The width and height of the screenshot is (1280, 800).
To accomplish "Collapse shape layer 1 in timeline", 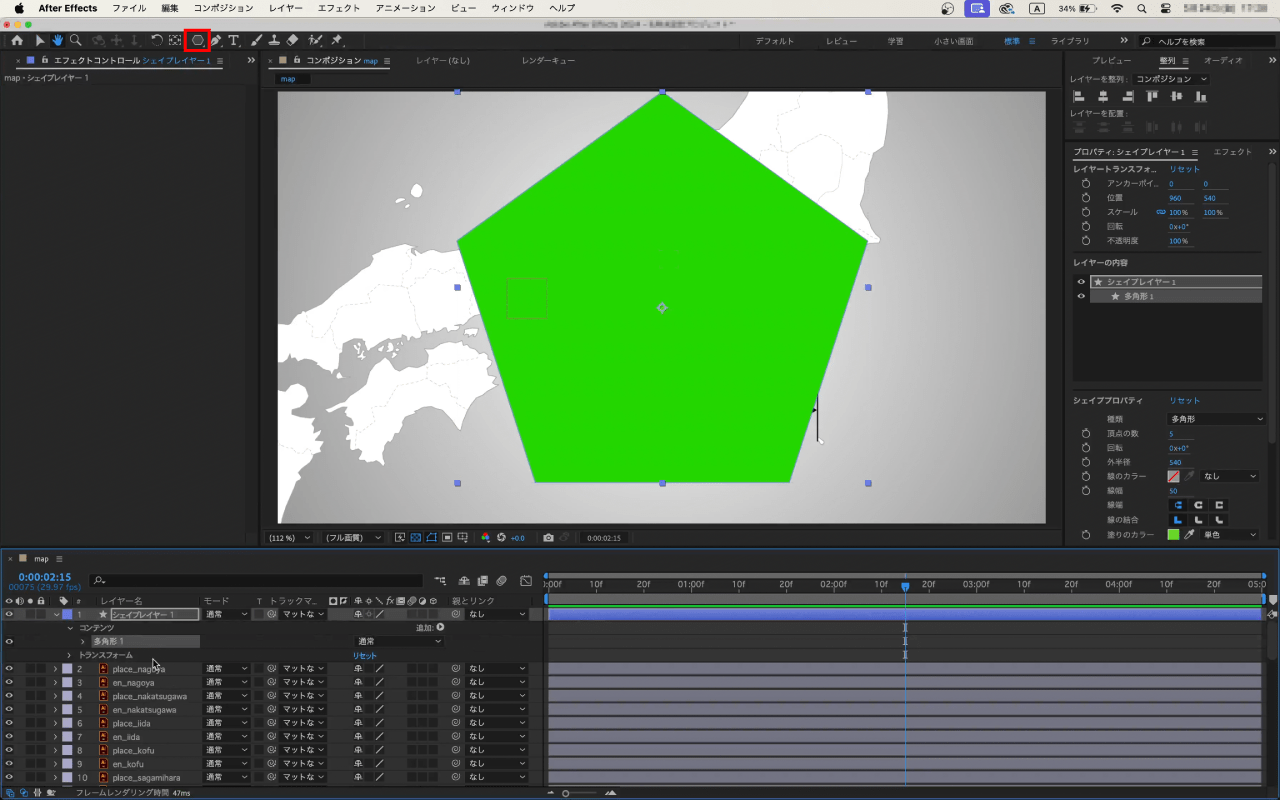I will coord(56,614).
